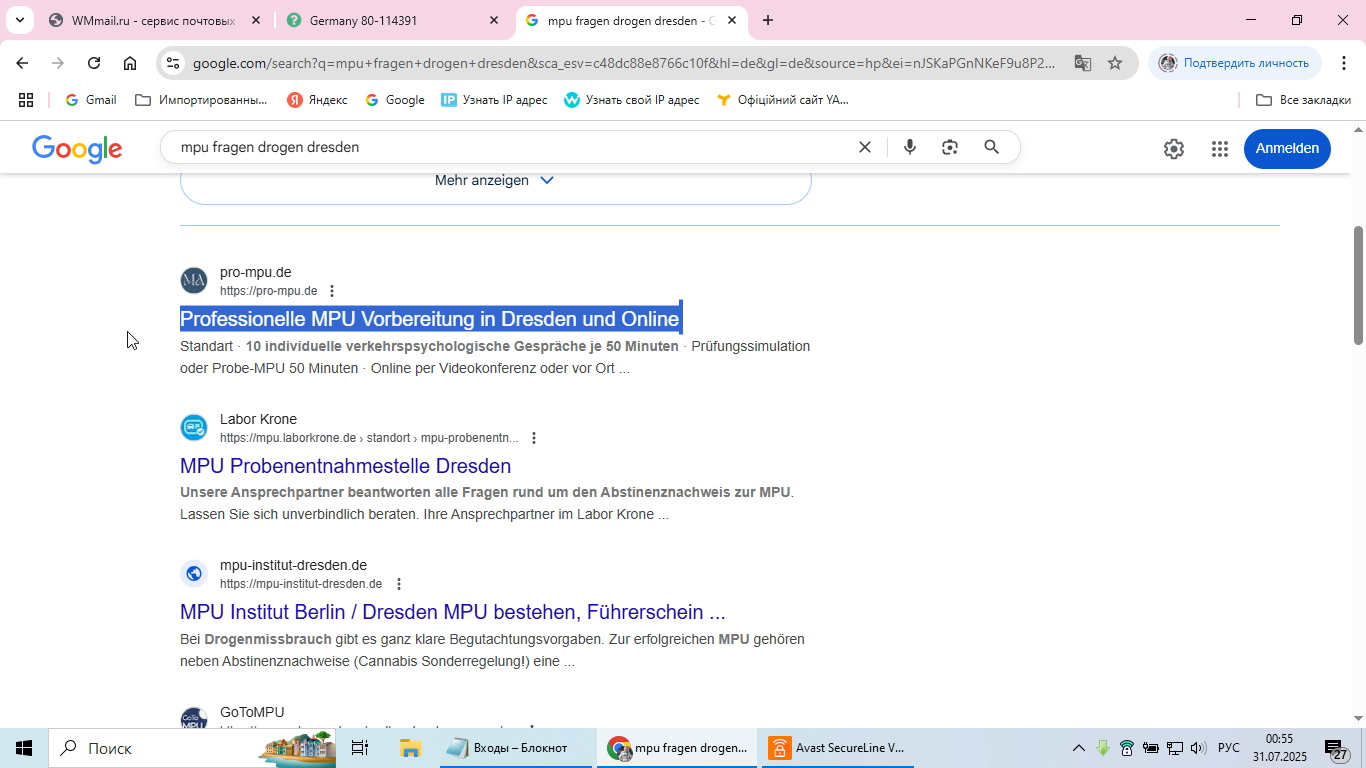
Task: Switch to Avast SecureLine VPN window
Action: point(838,748)
